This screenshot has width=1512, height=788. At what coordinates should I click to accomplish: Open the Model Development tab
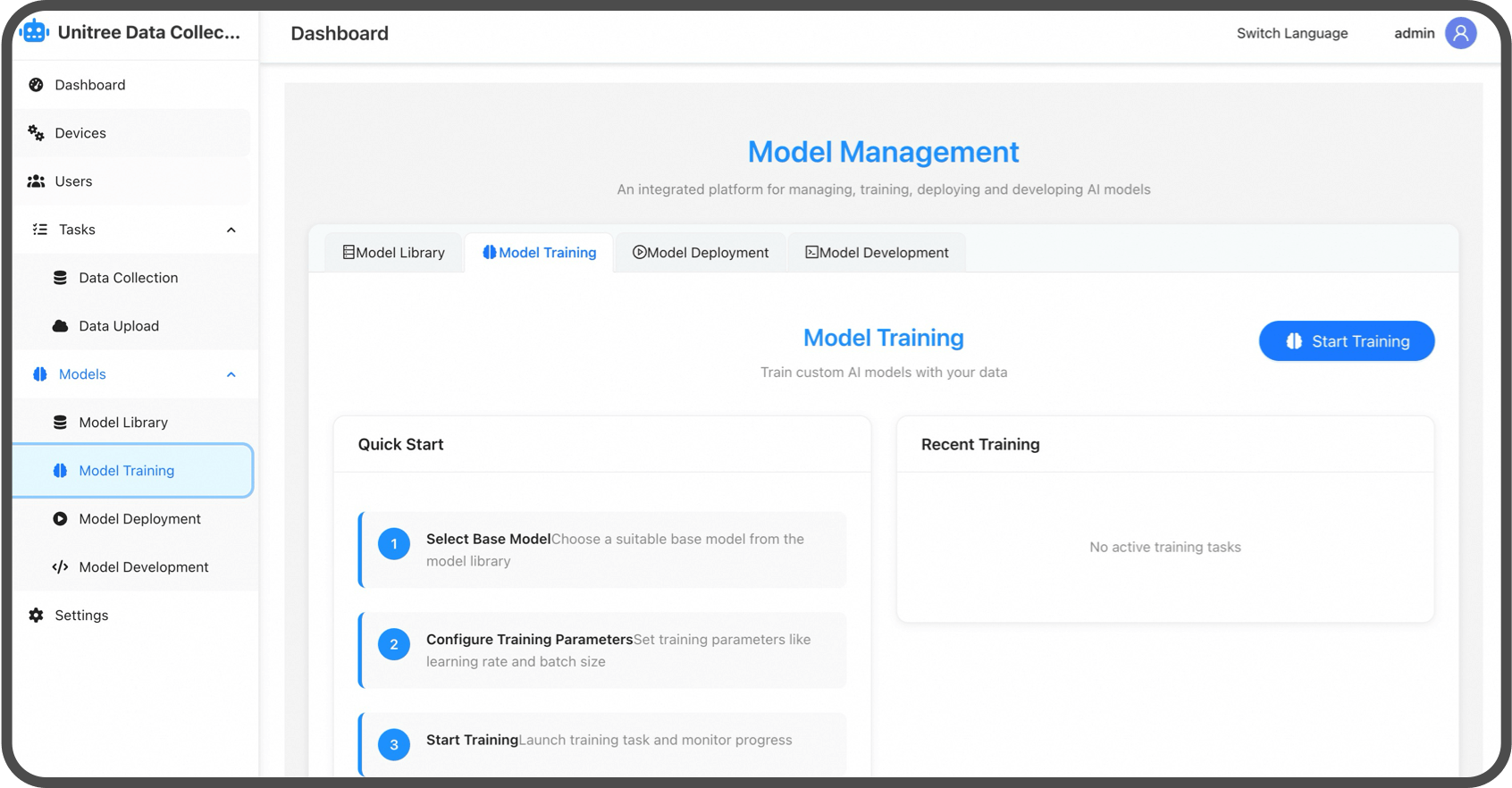click(x=877, y=253)
